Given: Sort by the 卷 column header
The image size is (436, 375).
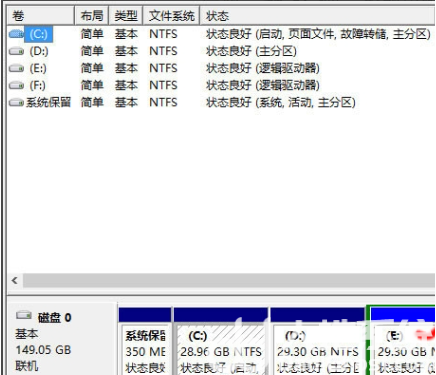Looking at the screenshot, I should 40,16.
